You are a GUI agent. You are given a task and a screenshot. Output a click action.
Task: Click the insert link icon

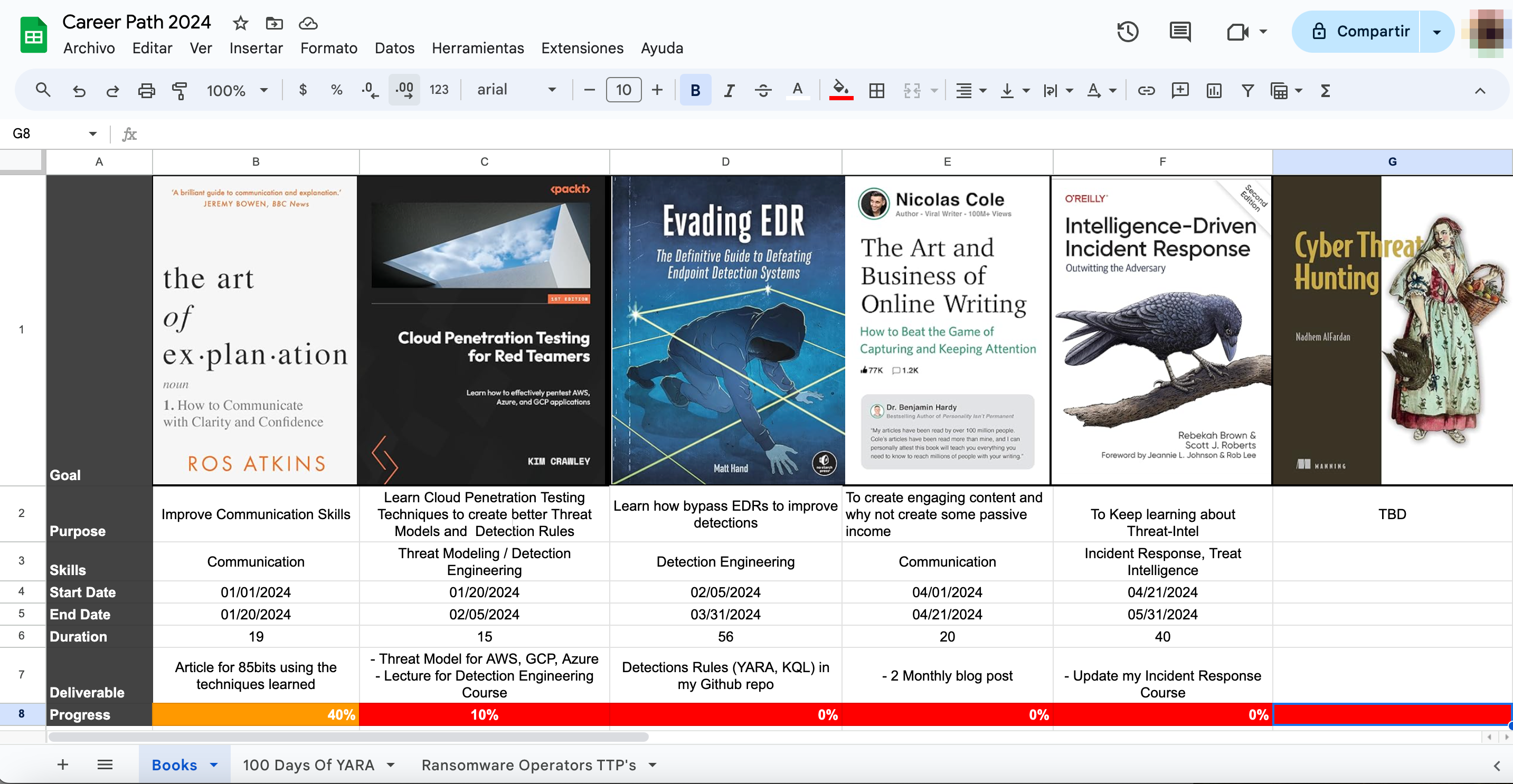[1146, 90]
